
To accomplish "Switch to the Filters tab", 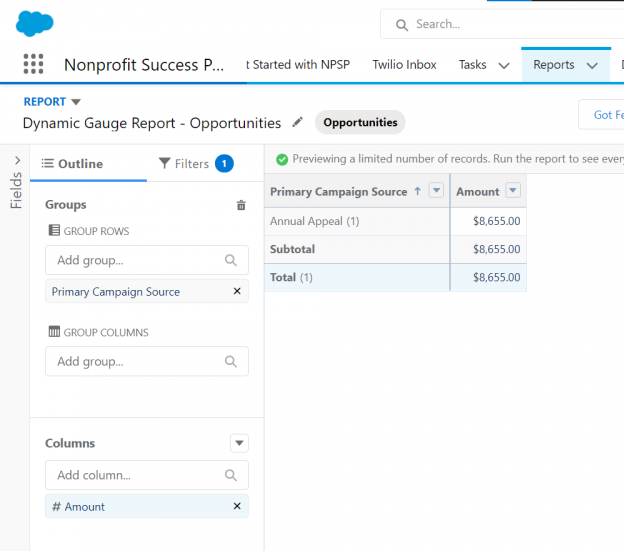I will (195, 164).
